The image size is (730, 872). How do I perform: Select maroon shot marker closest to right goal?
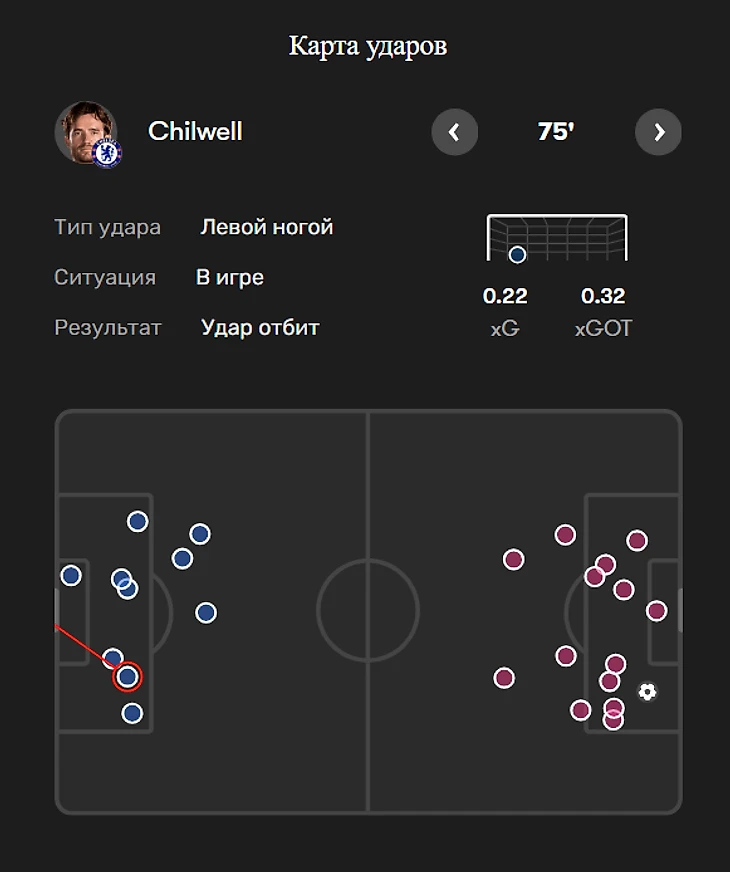(656, 610)
